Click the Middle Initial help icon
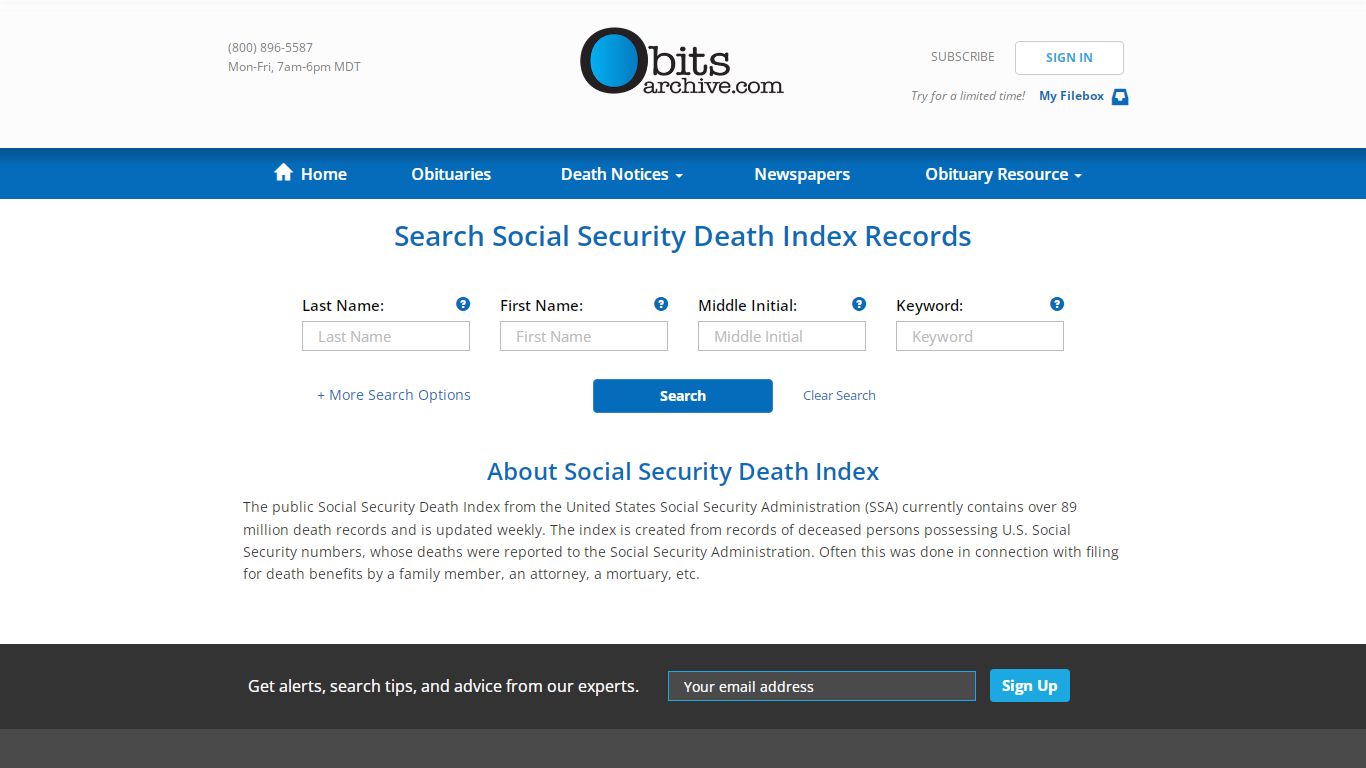 point(859,303)
